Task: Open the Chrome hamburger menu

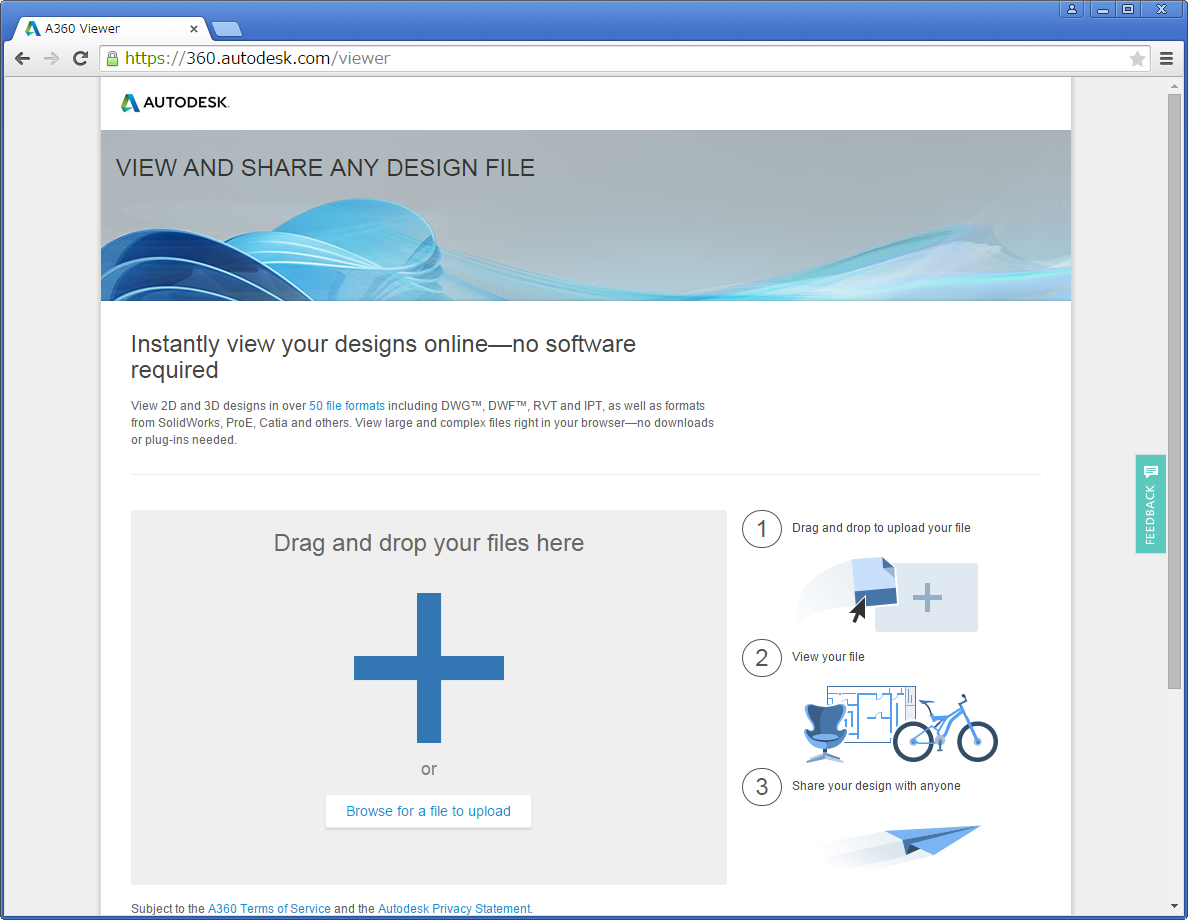Action: [x=1166, y=59]
